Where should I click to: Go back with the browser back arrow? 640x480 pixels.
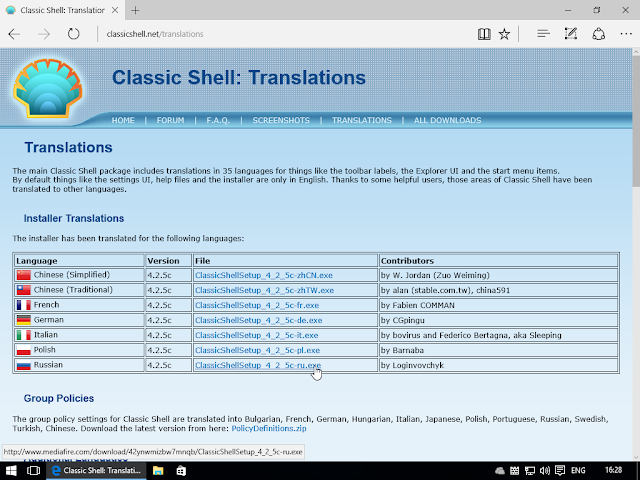14,34
